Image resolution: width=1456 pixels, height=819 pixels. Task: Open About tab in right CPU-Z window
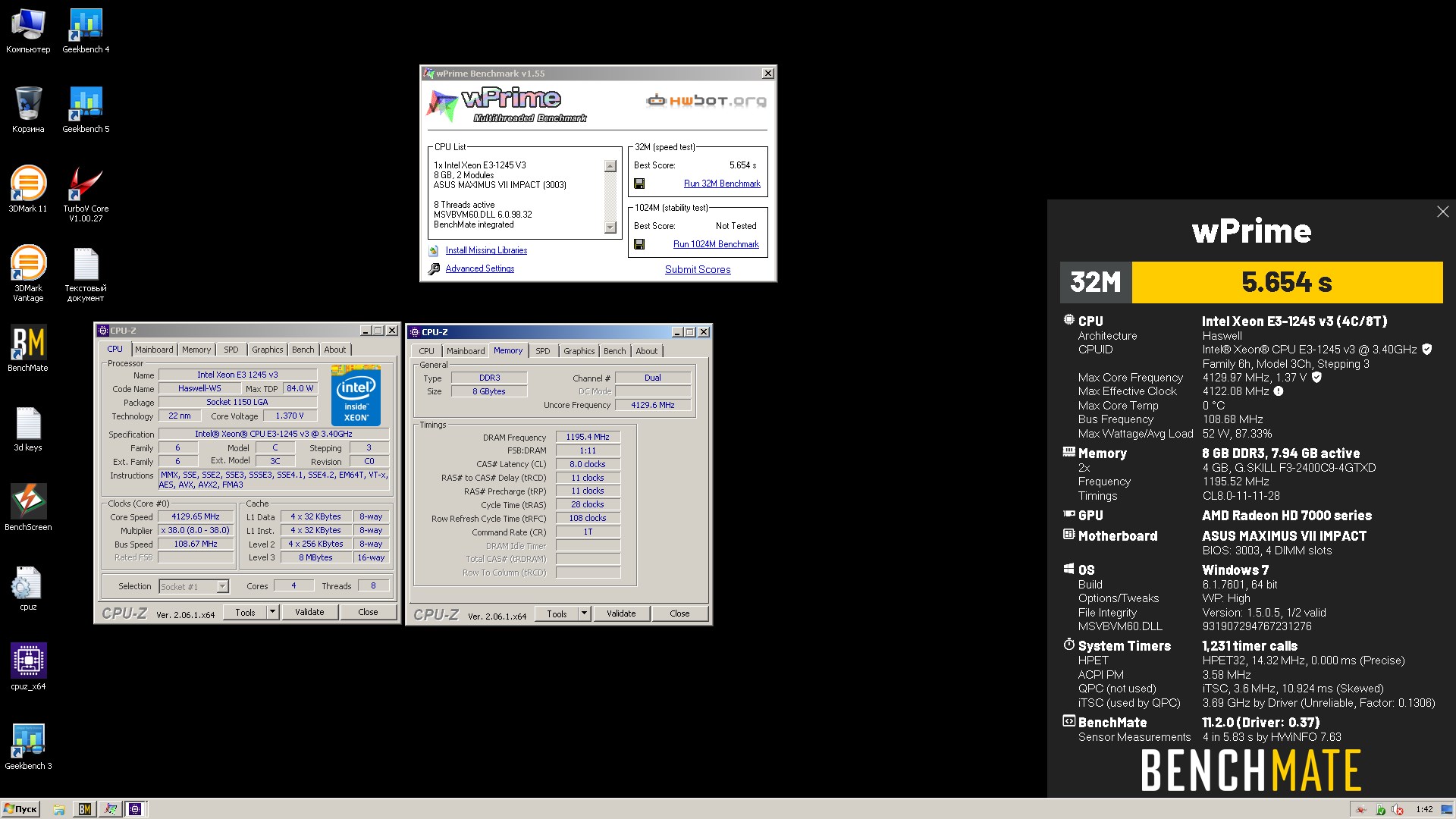click(x=647, y=351)
